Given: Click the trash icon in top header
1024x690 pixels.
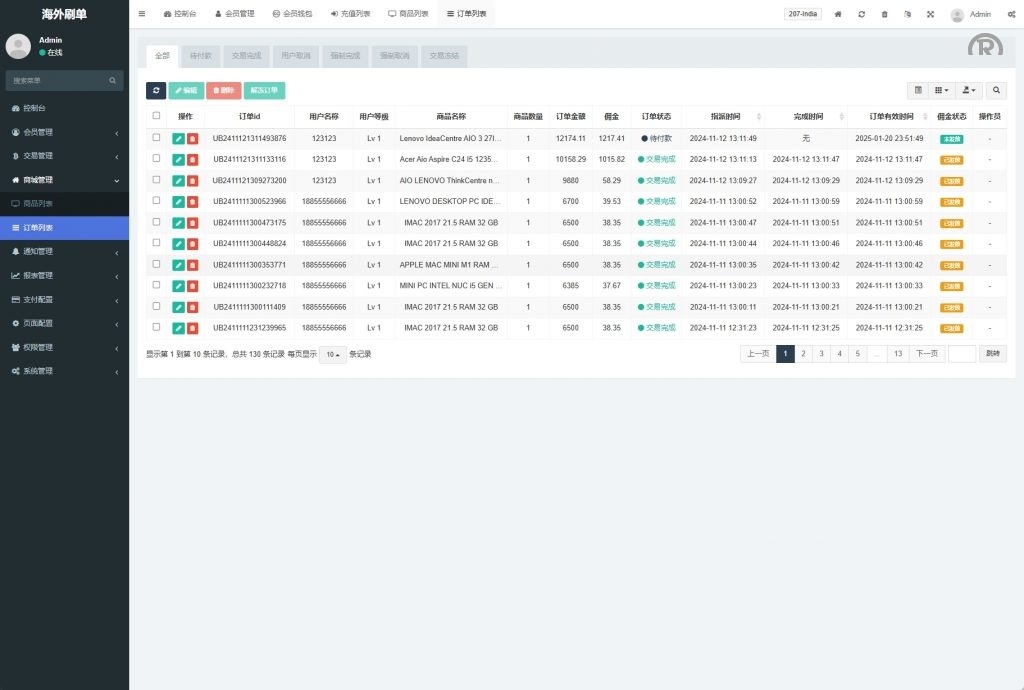Looking at the screenshot, I should pos(884,14).
